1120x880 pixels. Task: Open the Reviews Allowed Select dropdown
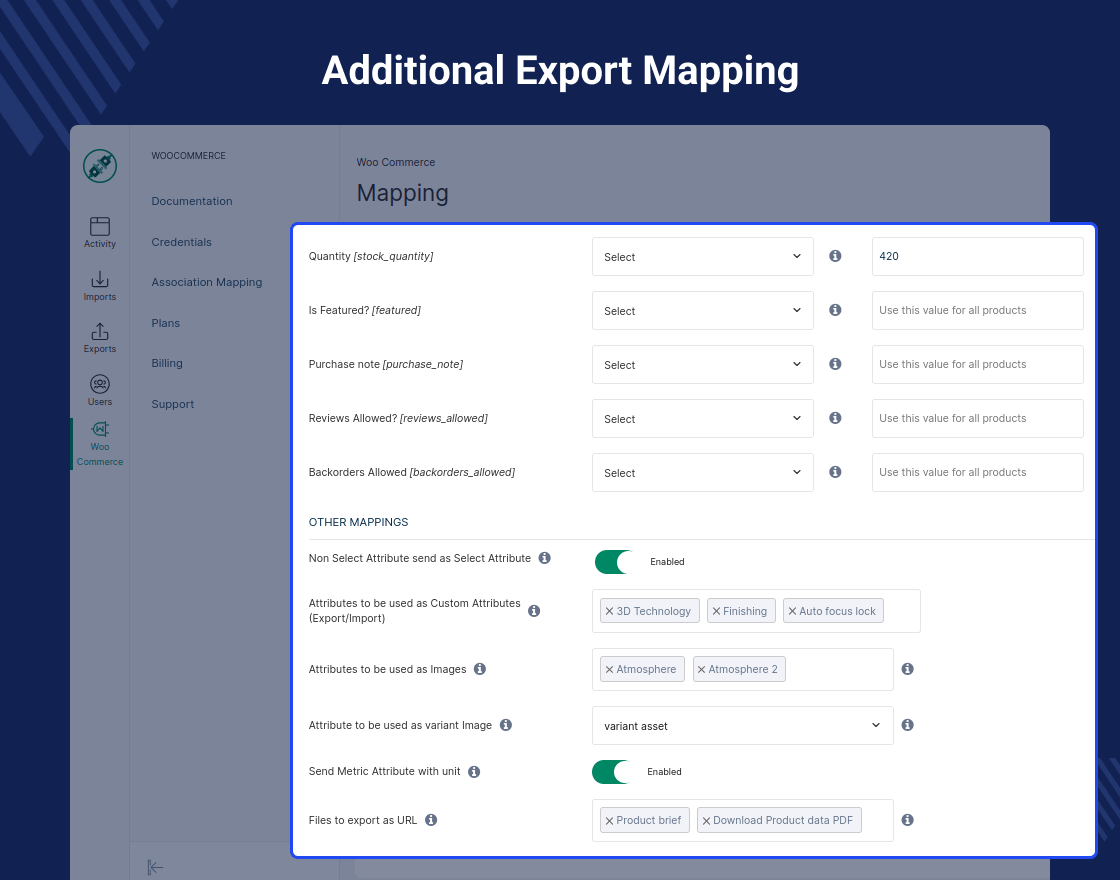(703, 419)
